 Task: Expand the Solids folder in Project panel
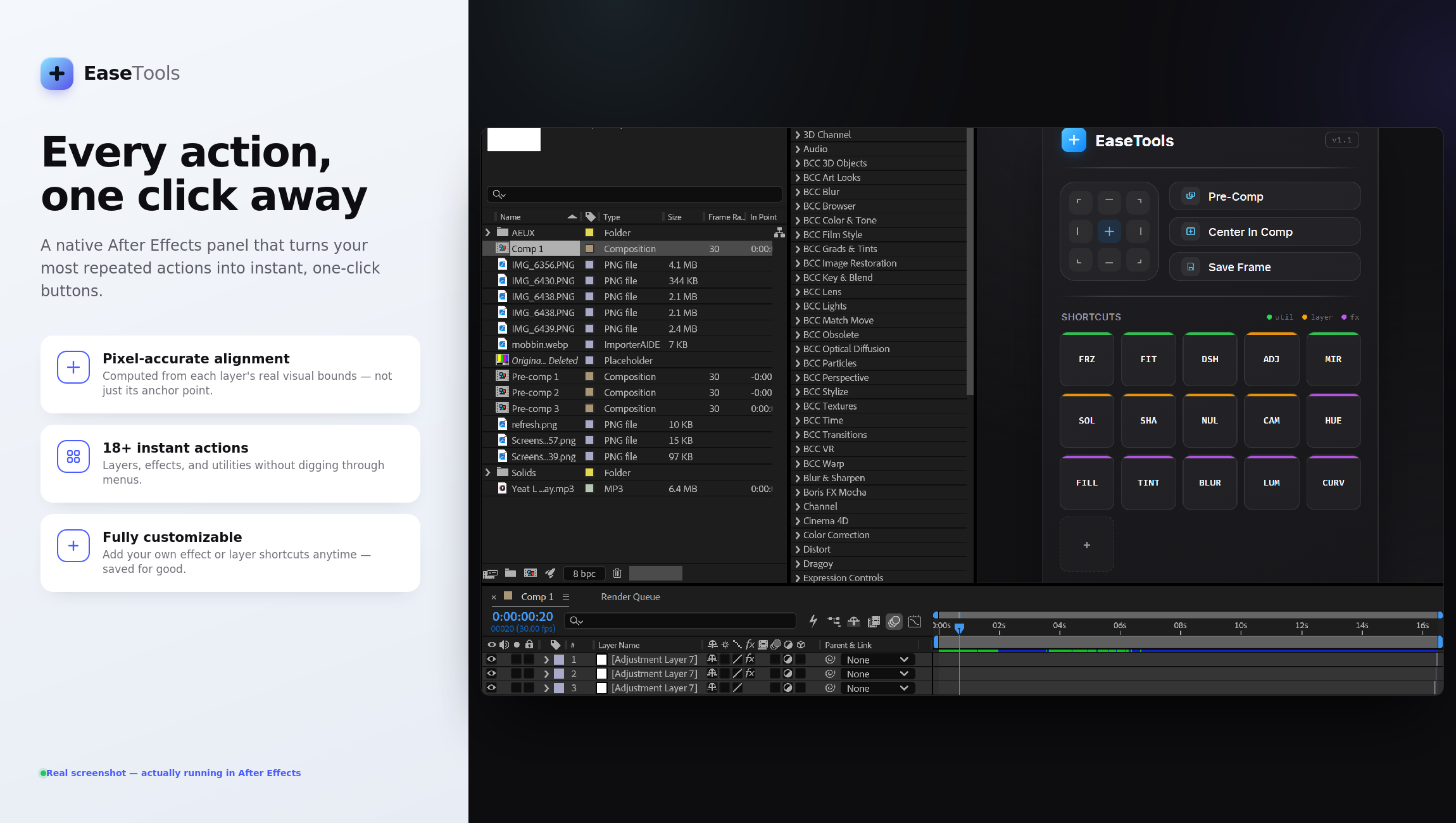coord(487,472)
